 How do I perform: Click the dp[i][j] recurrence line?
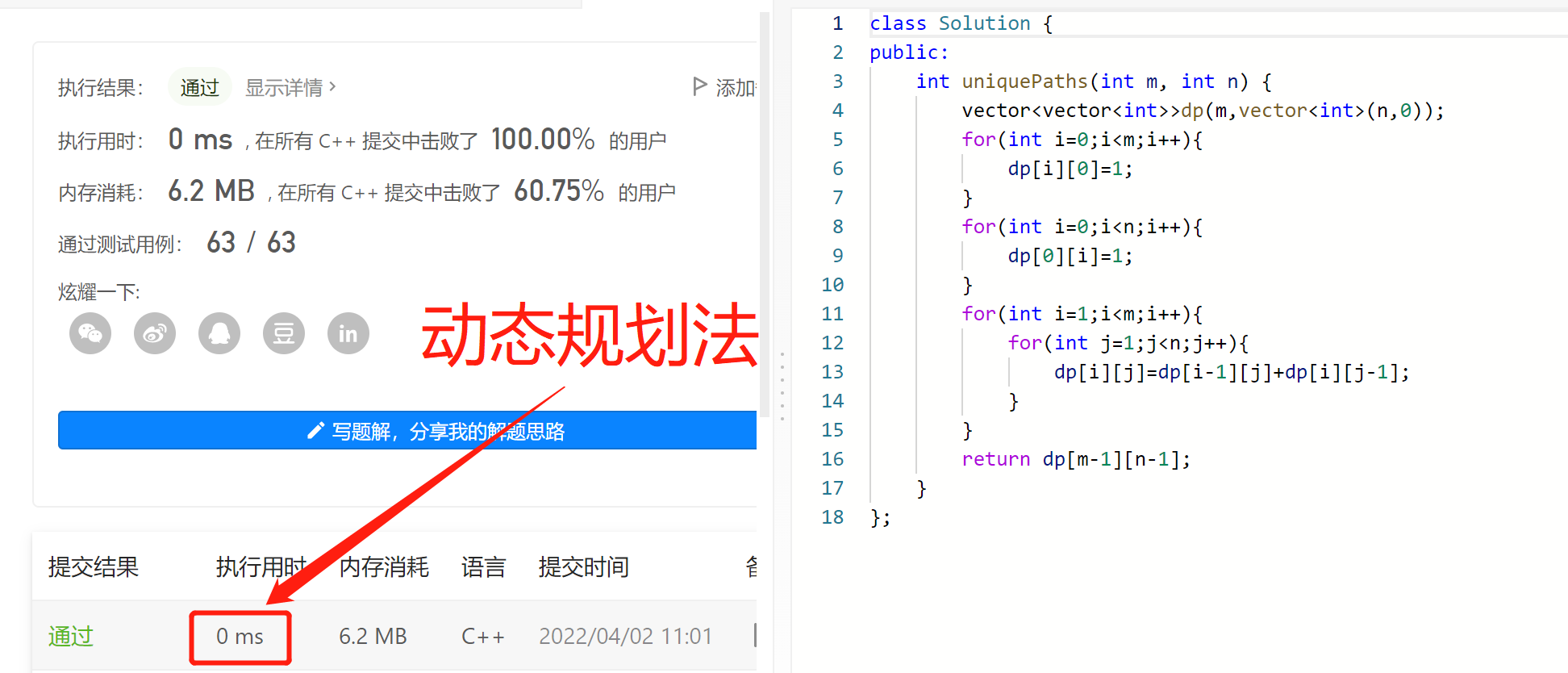[1232, 372]
